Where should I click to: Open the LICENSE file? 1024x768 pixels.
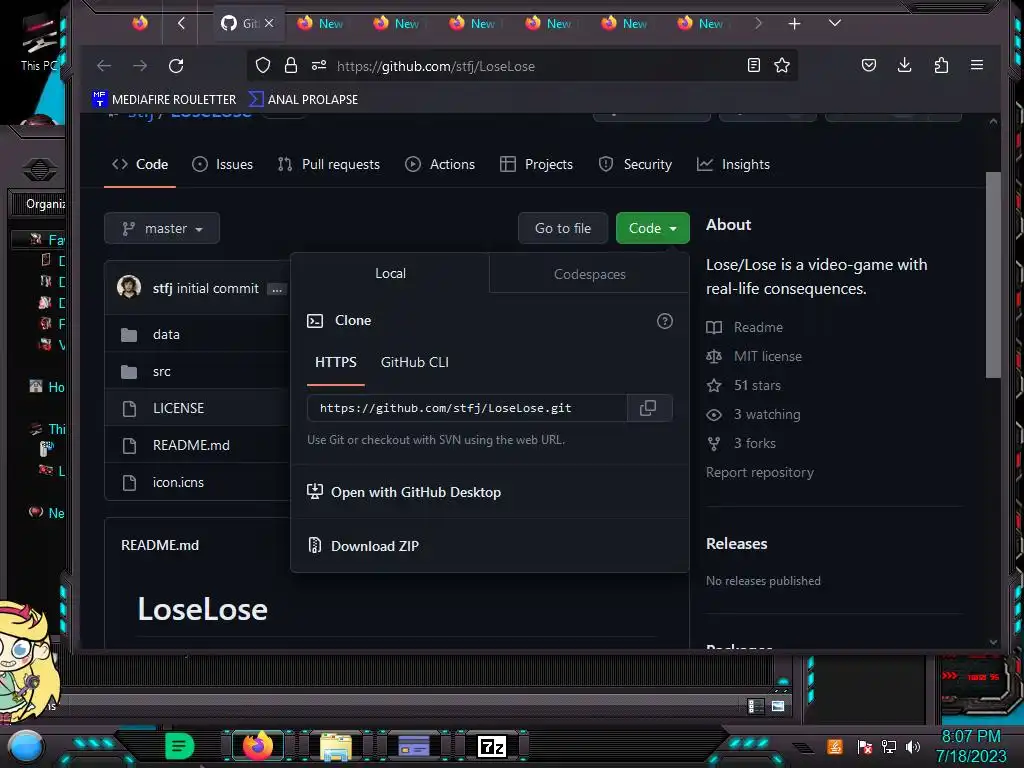click(178, 408)
